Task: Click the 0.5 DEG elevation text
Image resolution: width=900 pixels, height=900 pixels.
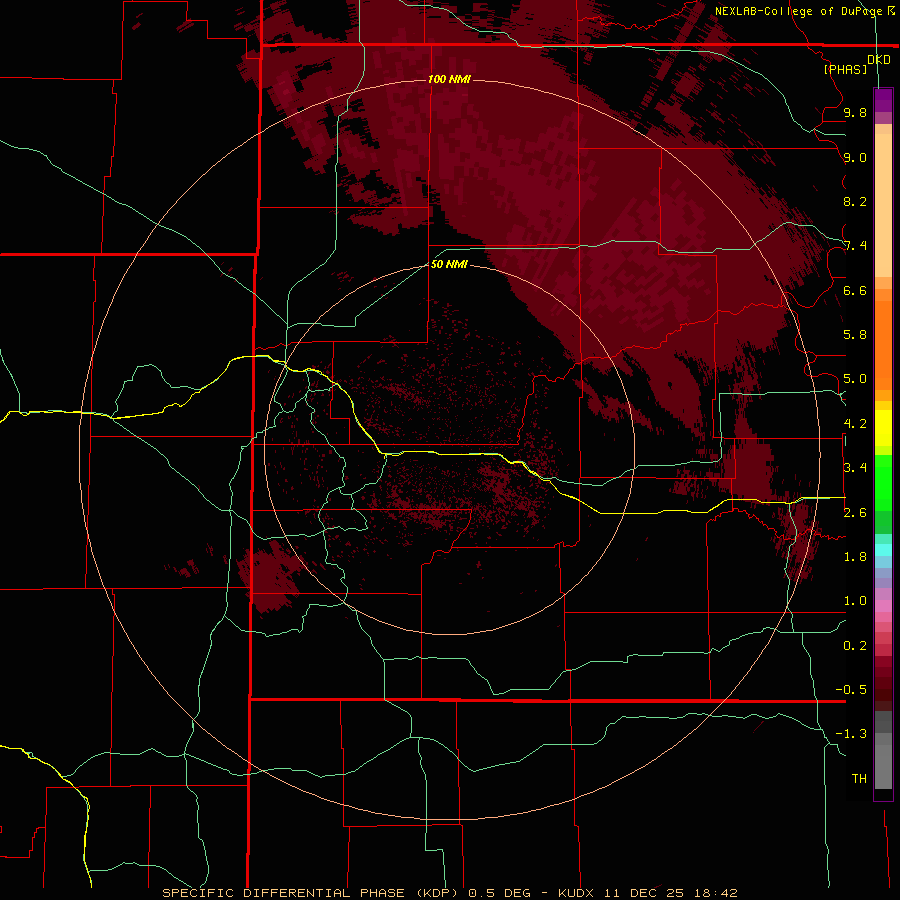Action: click(499, 893)
